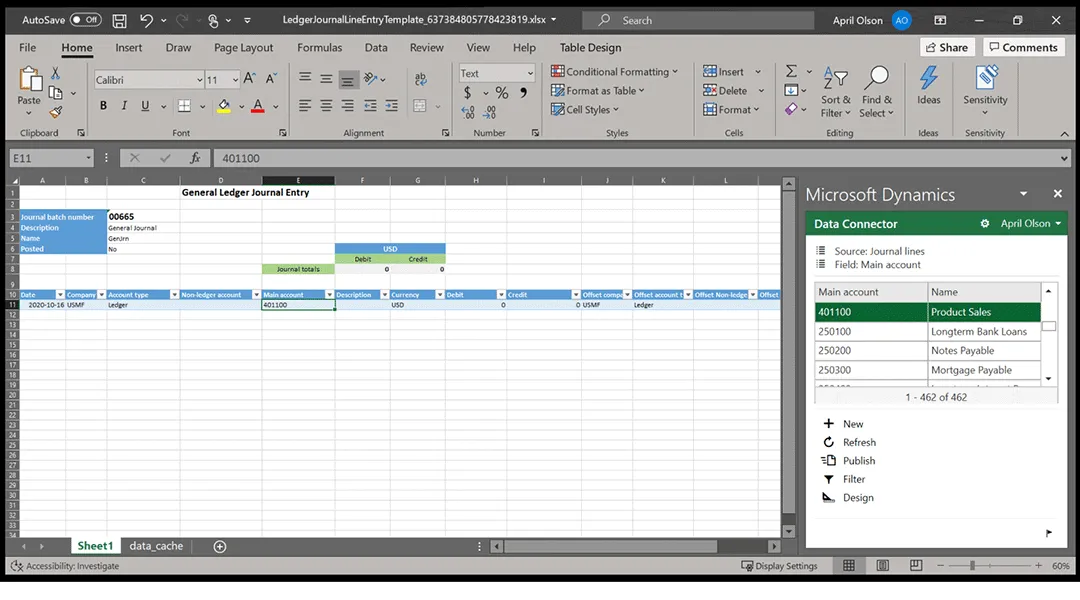Image resolution: width=1080 pixels, height=600 pixels.
Task: Open the data_cache sheet tab
Action: [x=156, y=546]
